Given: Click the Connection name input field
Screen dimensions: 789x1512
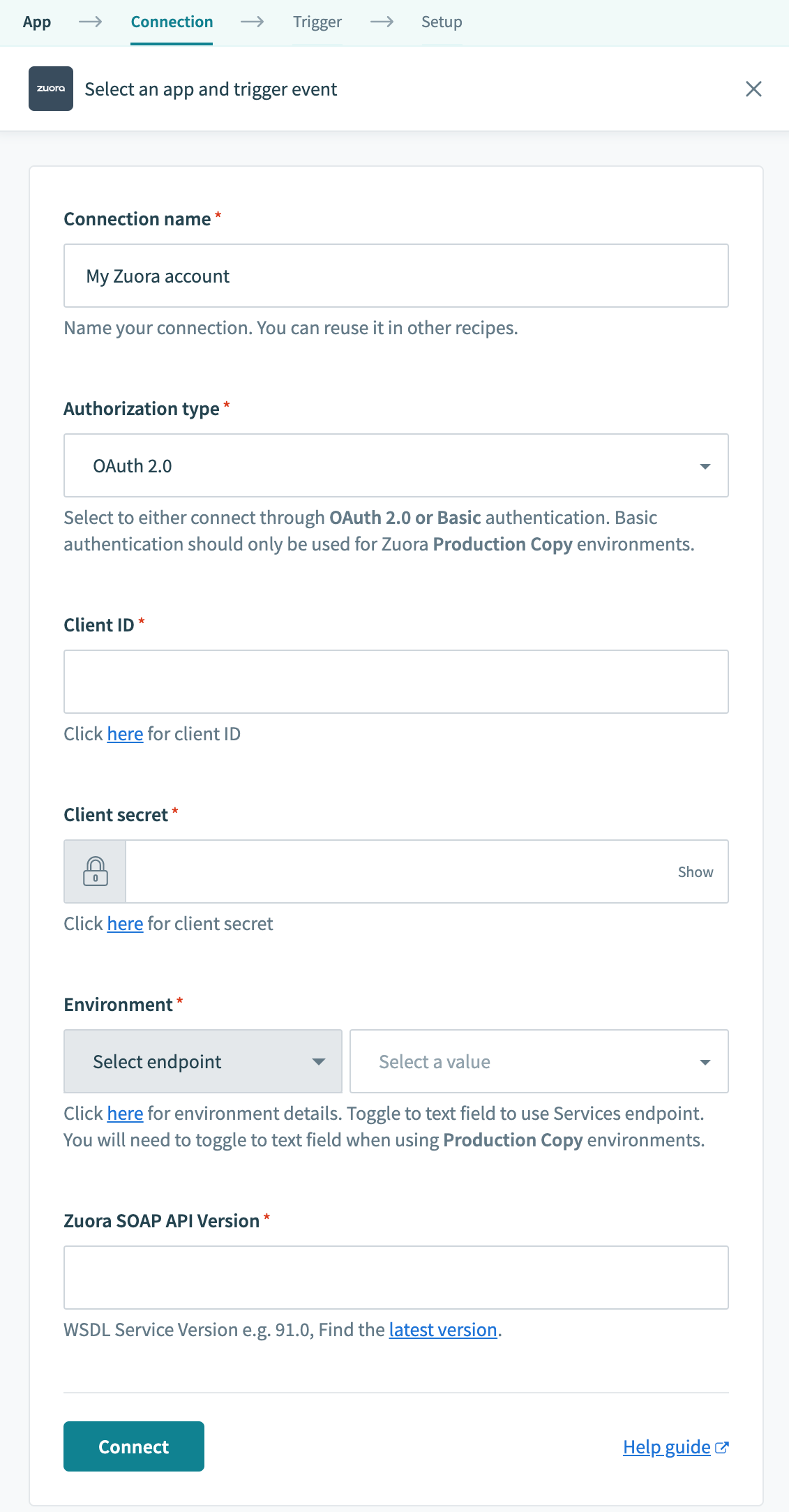Looking at the screenshot, I should tap(396, 276).
